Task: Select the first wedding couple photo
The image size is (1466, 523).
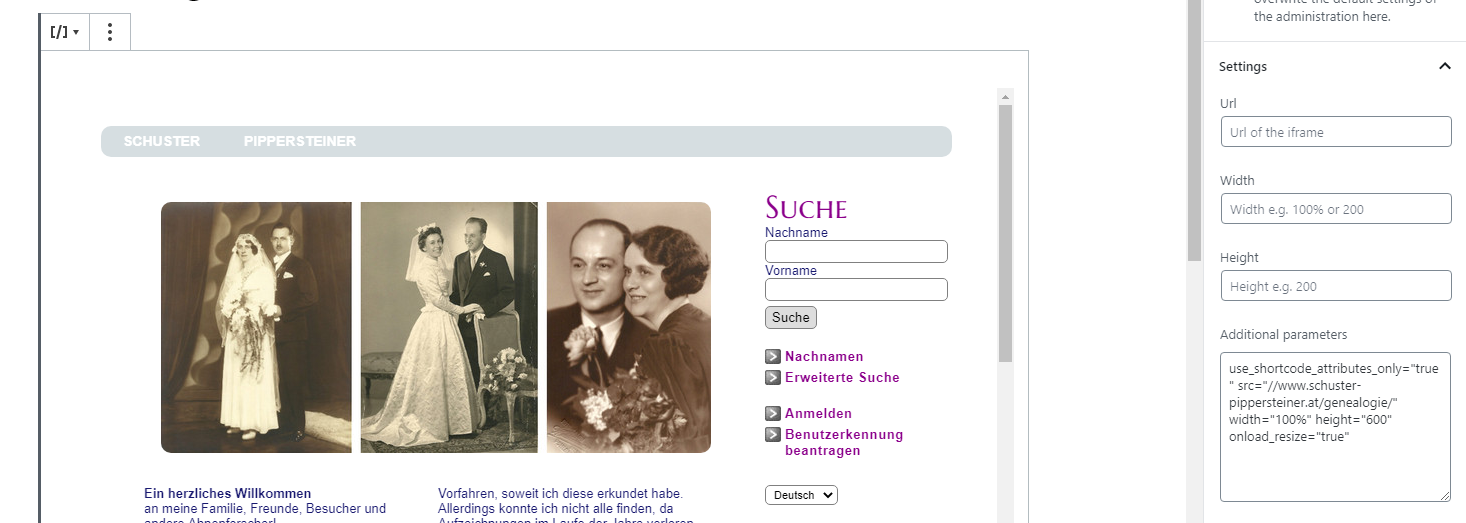Action: [256, 327]
